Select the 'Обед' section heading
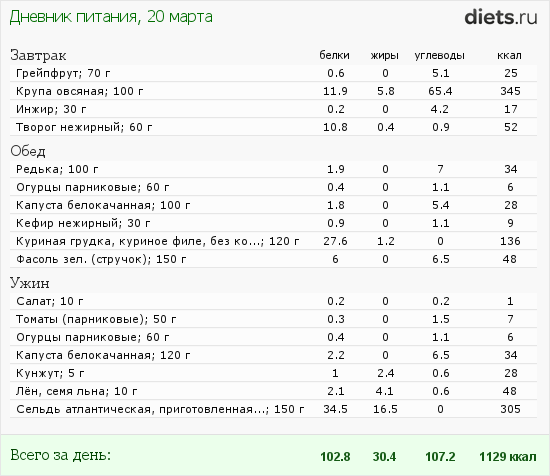550x476 pixels. [28, 151]
